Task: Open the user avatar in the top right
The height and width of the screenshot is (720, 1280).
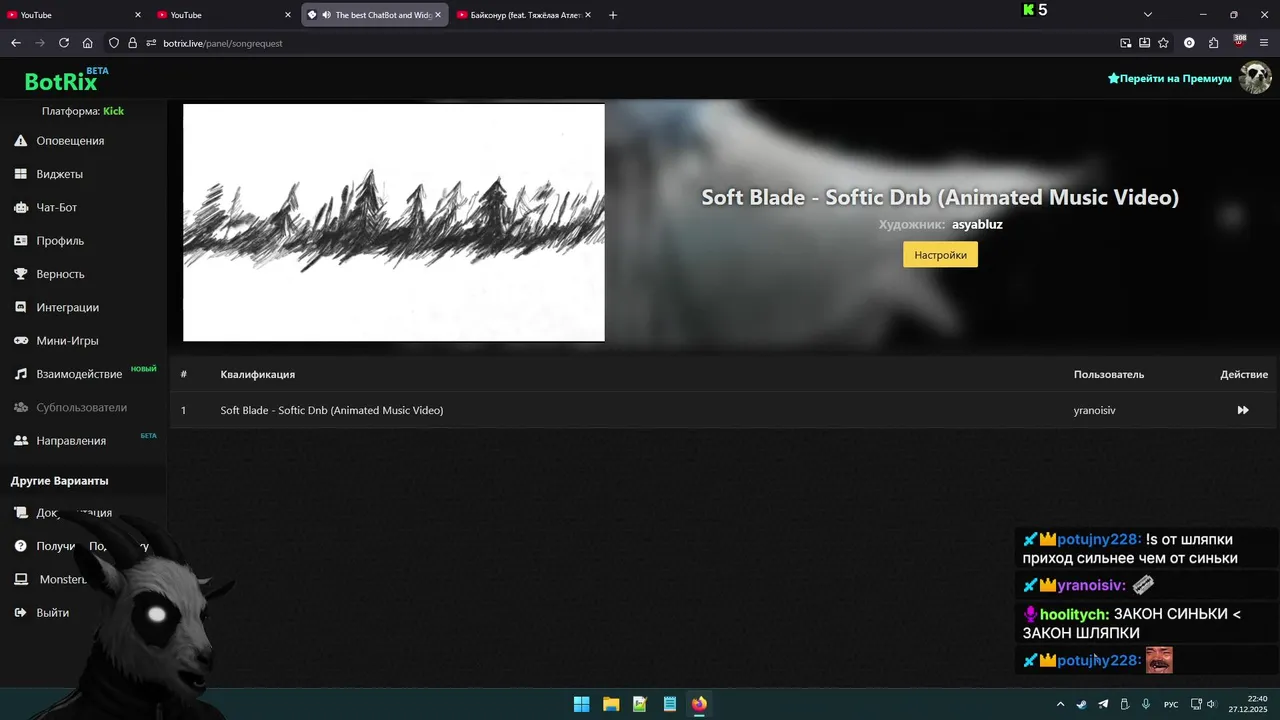Action: (x=1255, y=78)
